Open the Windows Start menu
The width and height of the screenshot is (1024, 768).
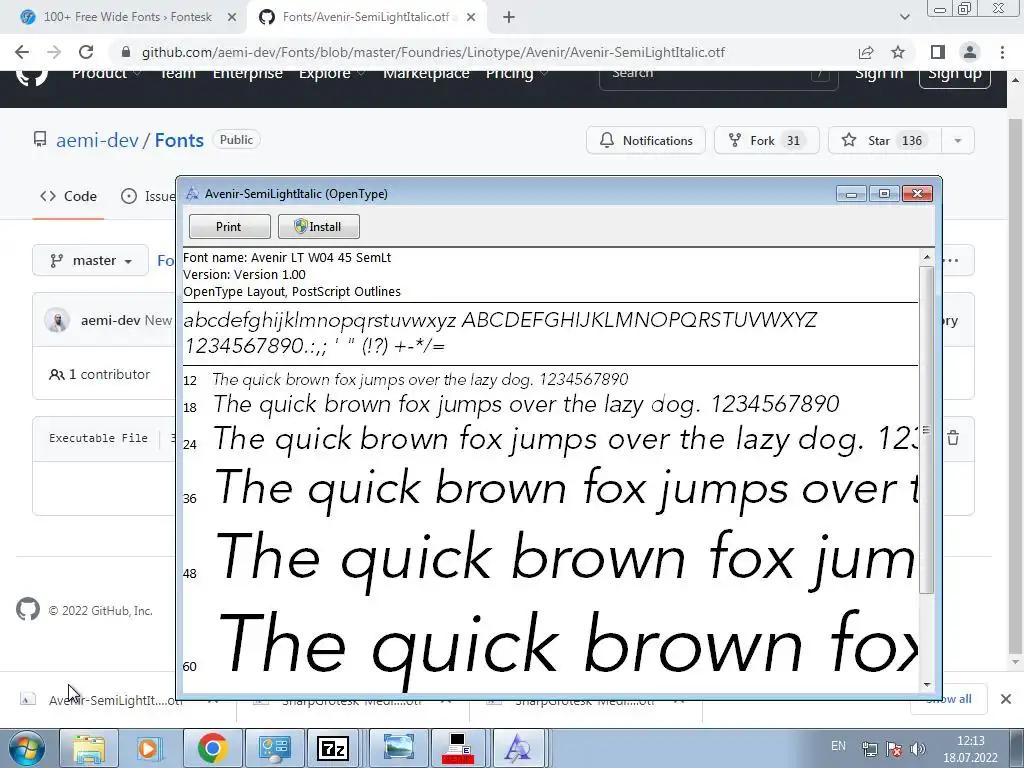pos(27,748)
